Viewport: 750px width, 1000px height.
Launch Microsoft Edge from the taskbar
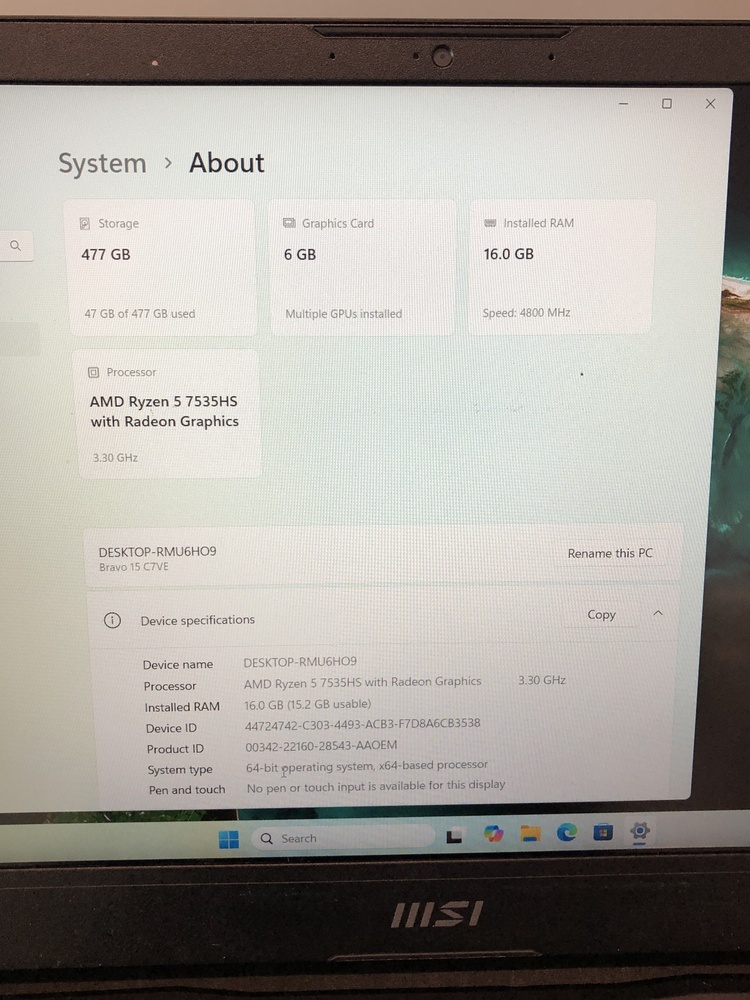pos(566,832)
